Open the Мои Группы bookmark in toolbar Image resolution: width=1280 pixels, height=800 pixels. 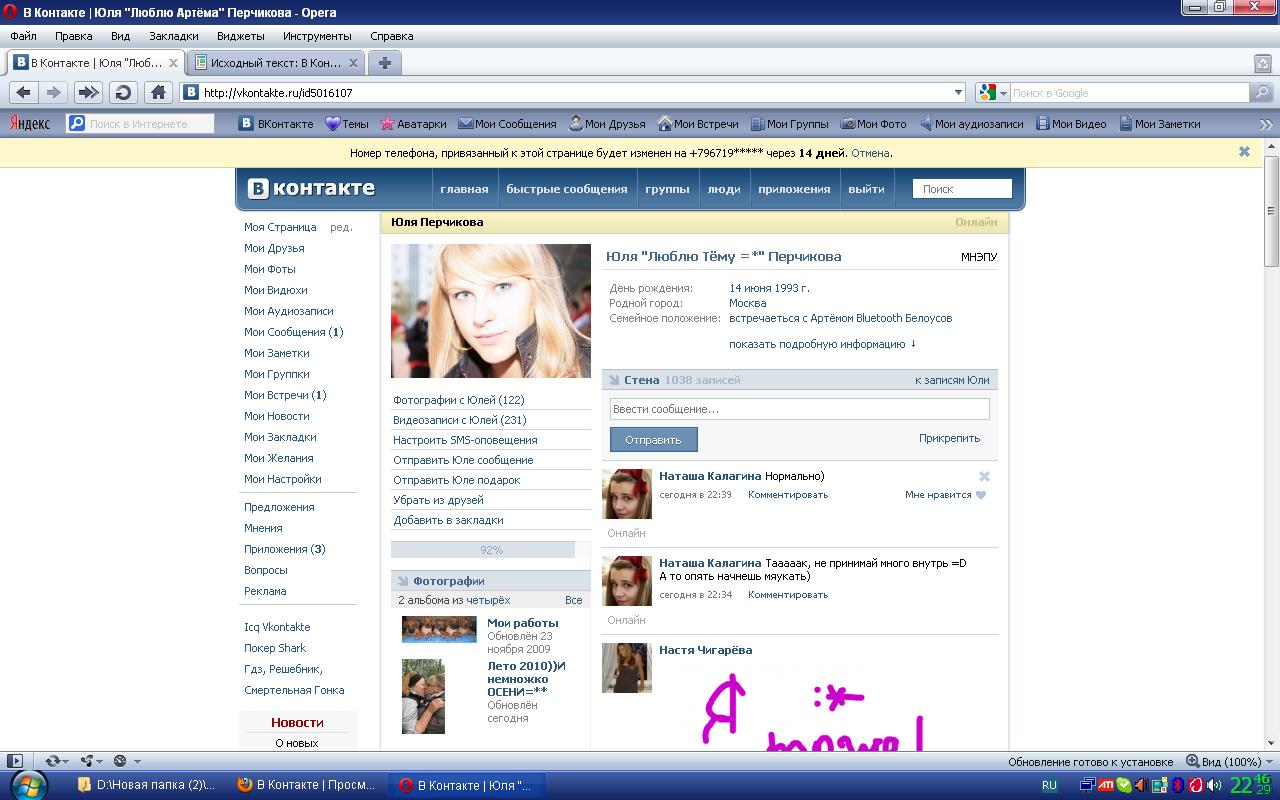click(789, 124)
